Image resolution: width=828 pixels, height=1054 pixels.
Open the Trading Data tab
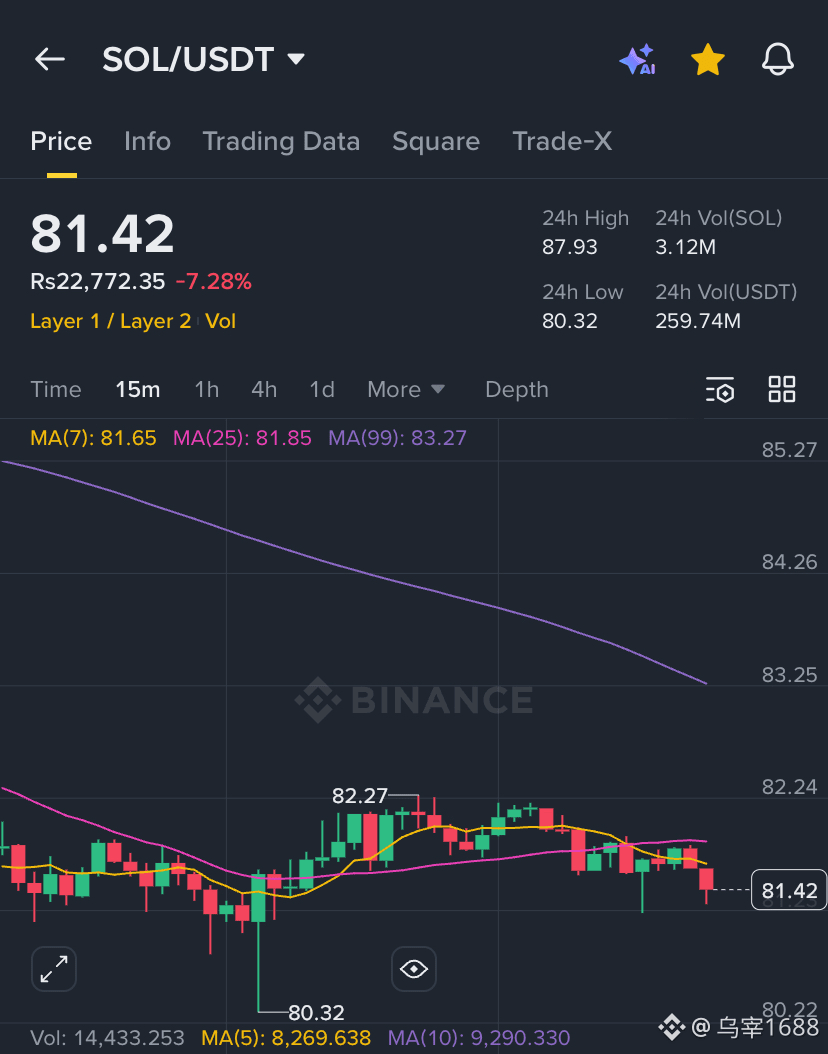click(281, 141)
